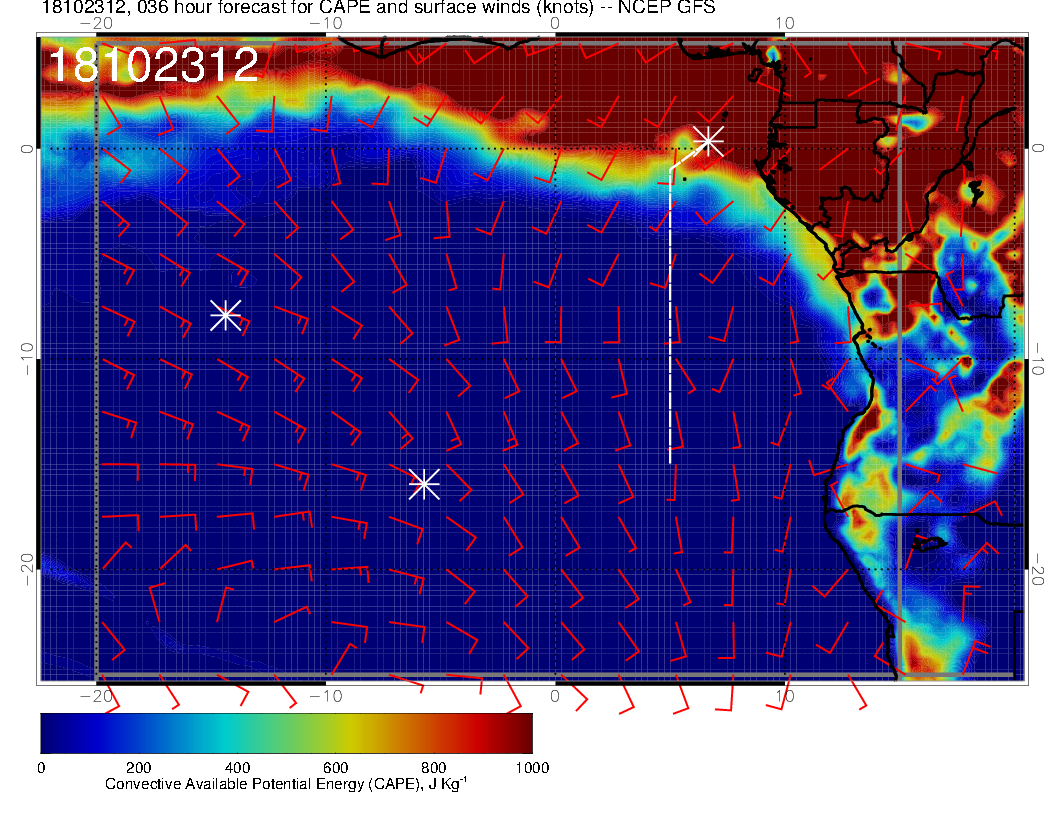The image size is (1056, 816).
Task: Click the 200 tick label under the colorbar
Action: pyautogui.click(x=139, y=768)
